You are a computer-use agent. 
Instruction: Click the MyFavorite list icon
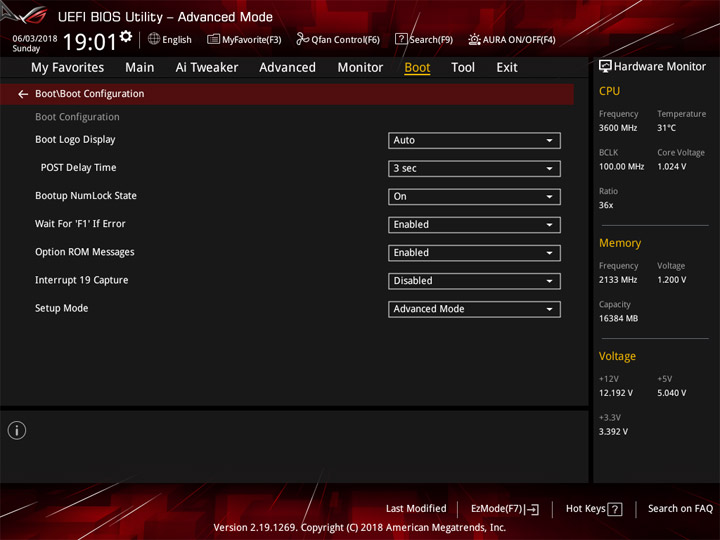213,39
